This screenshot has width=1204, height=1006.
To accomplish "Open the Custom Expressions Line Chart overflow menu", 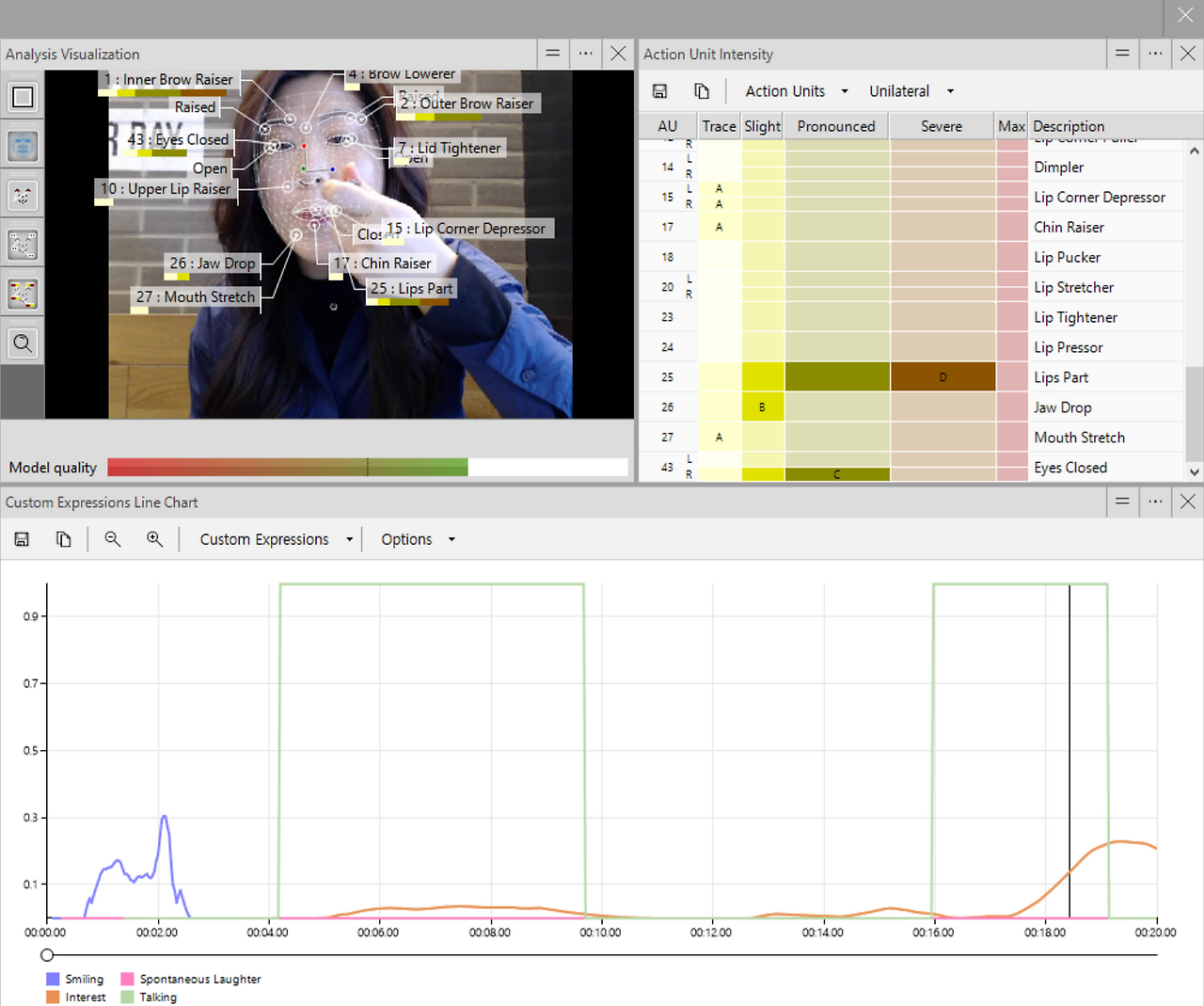I will pos(1155,502).
